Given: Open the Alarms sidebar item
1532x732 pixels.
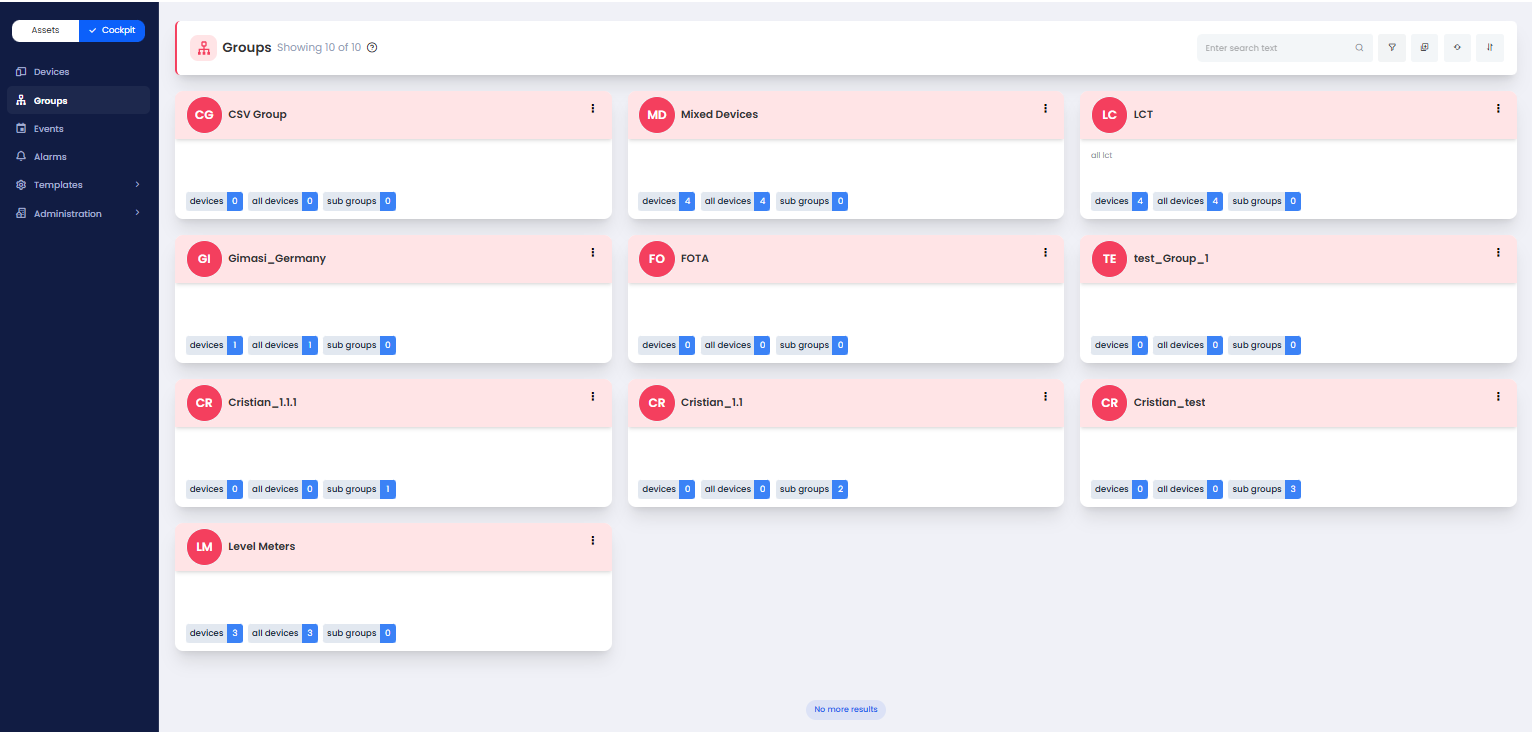Looking at the screenshot, I should click(x=50, y=157).
